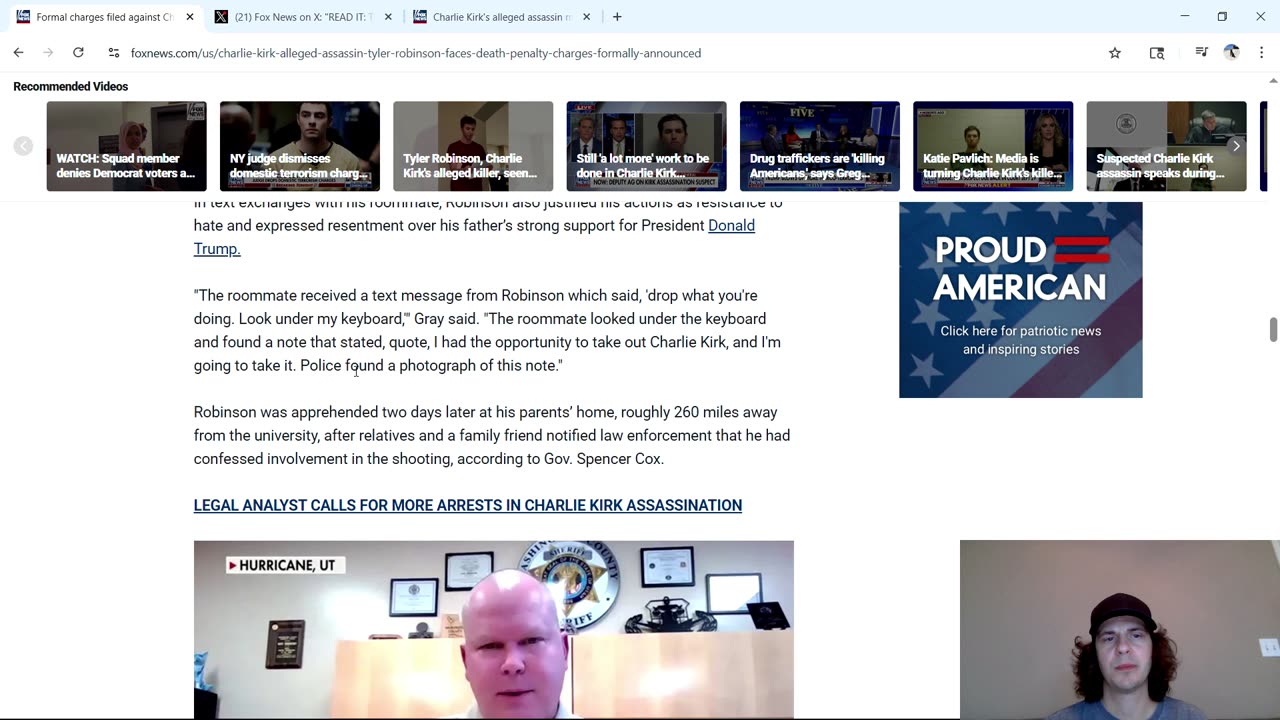The image size is (1280, 720).
Task: Open a new browser tab
Action: [x=617, y=17]
